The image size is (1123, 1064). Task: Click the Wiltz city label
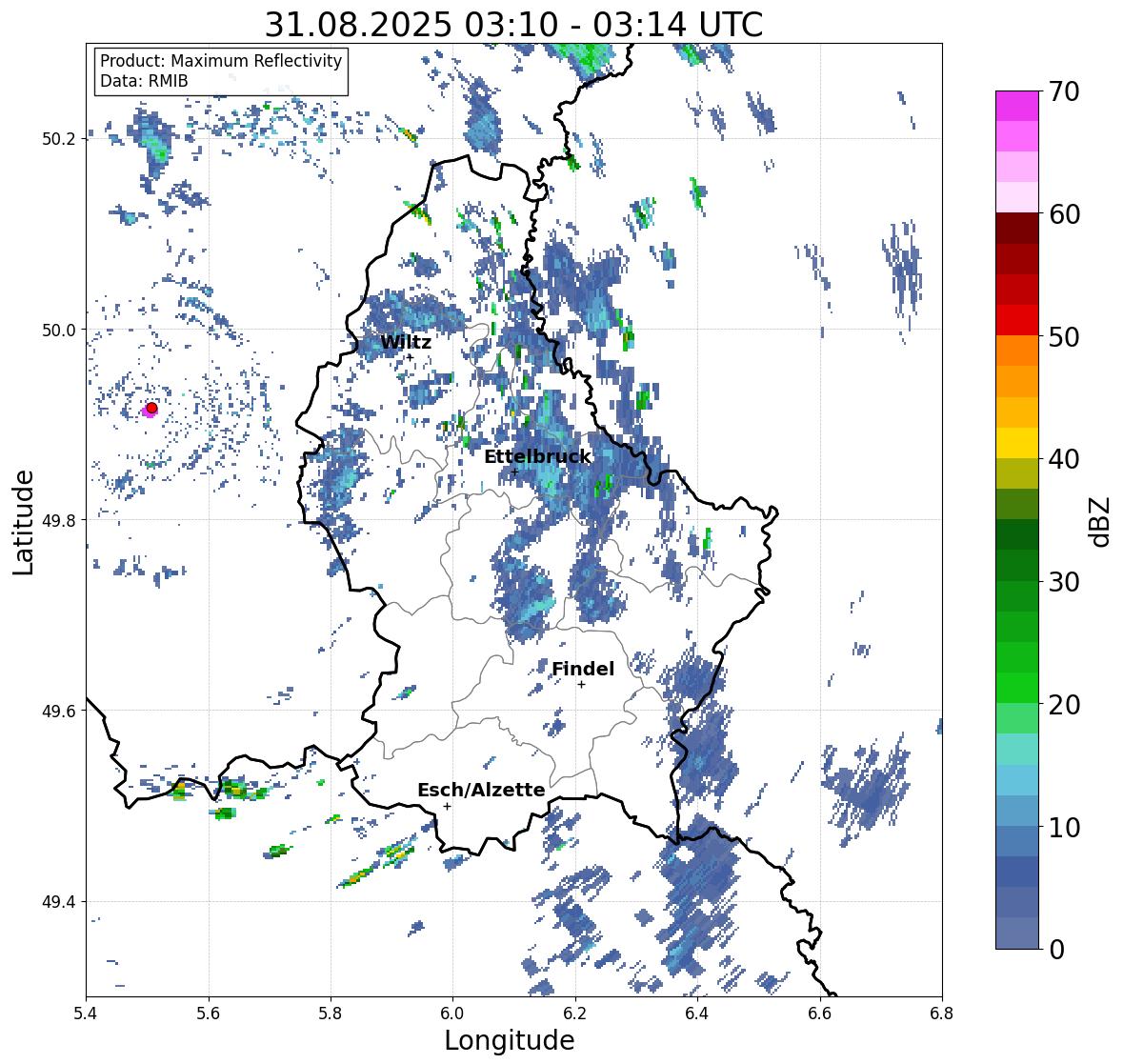tap(406, 342)
